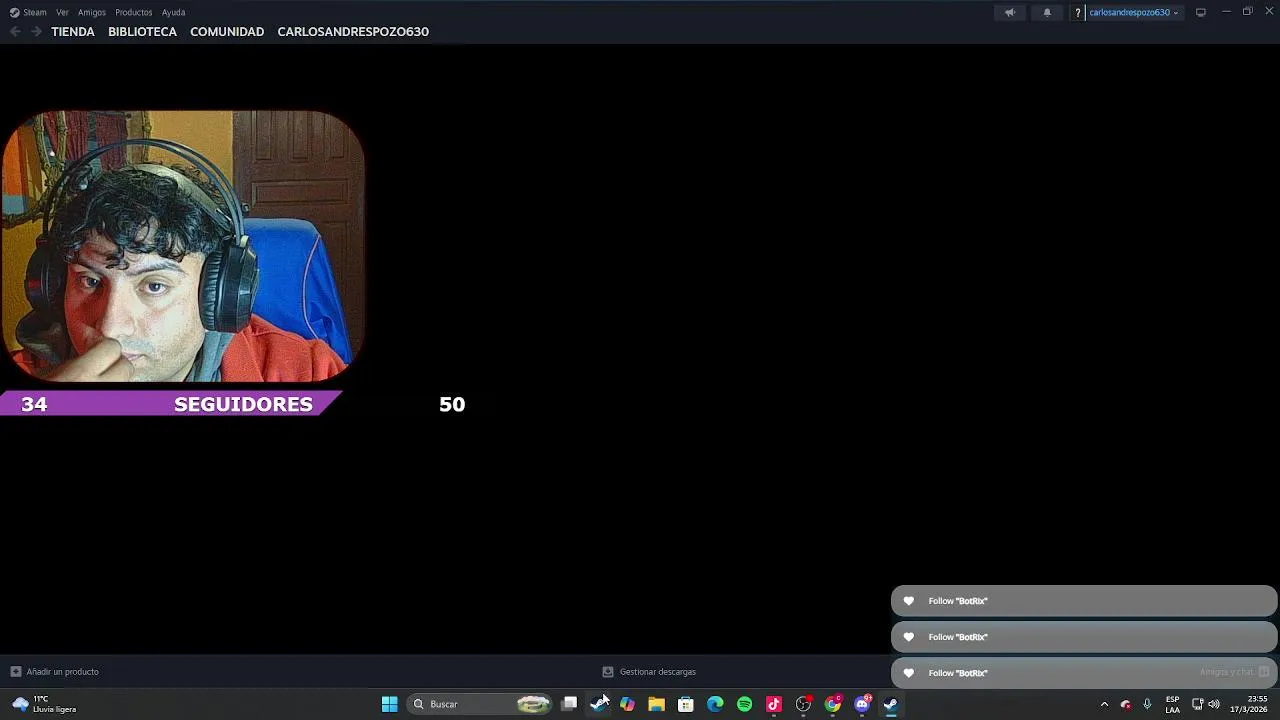Screen dimensions: 1280x720
Task: Open Spotify from the taskbar
Action: coord(744,704)
